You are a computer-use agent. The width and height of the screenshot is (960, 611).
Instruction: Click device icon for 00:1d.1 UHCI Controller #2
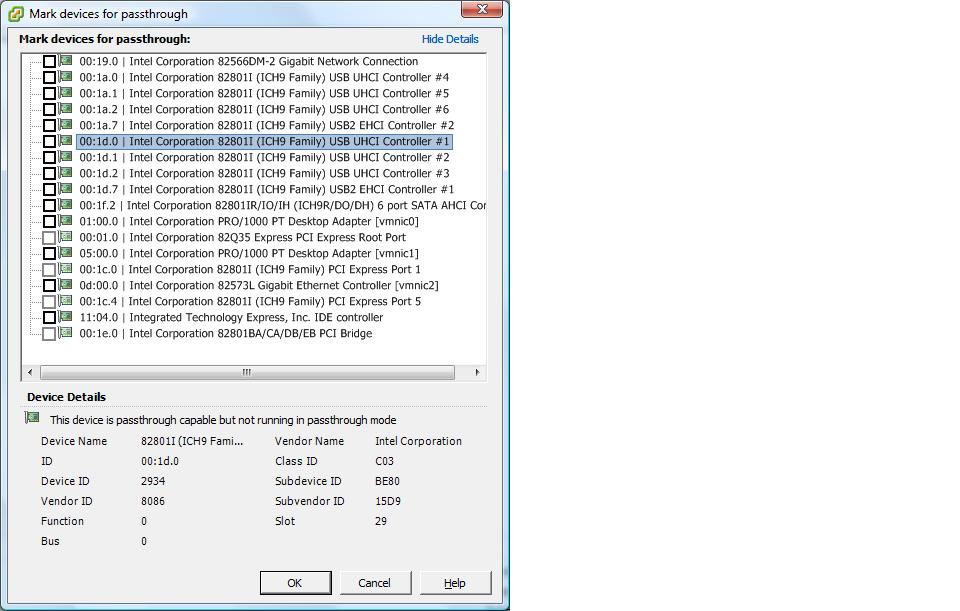click(x=66, y=157)
